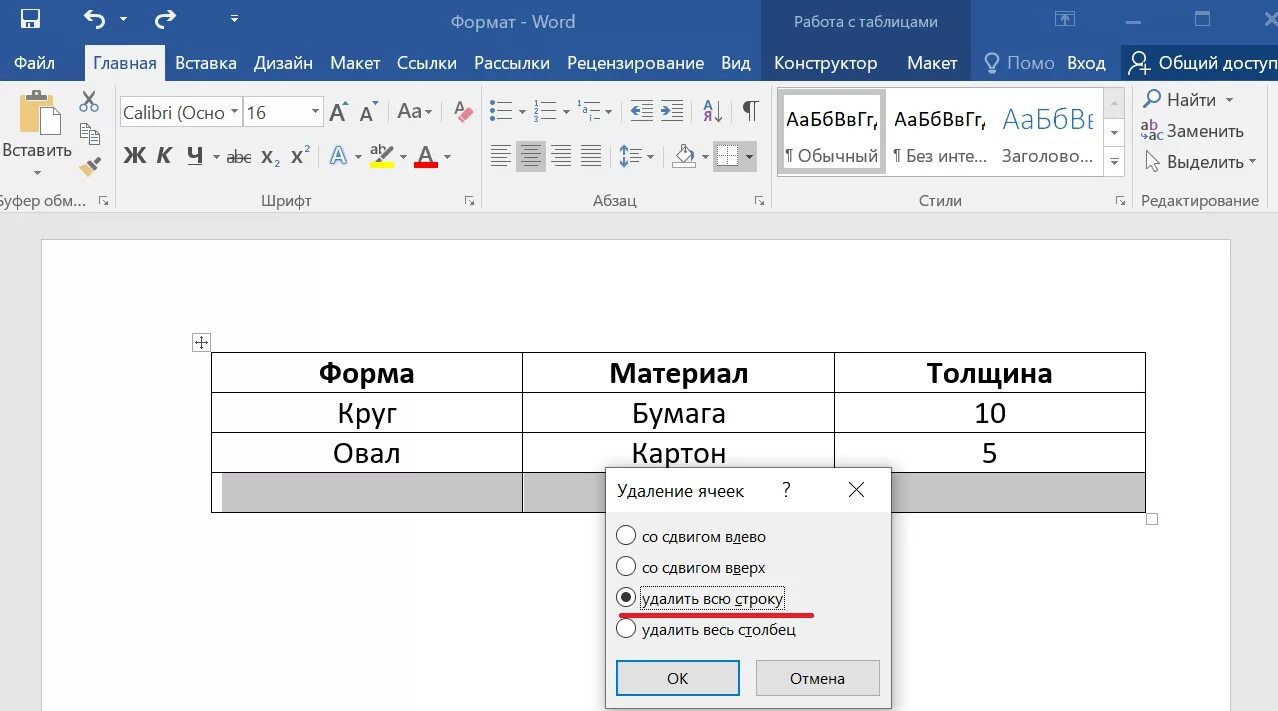Open Change Case Aa dropdown

pyautogui.click(x=415, y=112)
